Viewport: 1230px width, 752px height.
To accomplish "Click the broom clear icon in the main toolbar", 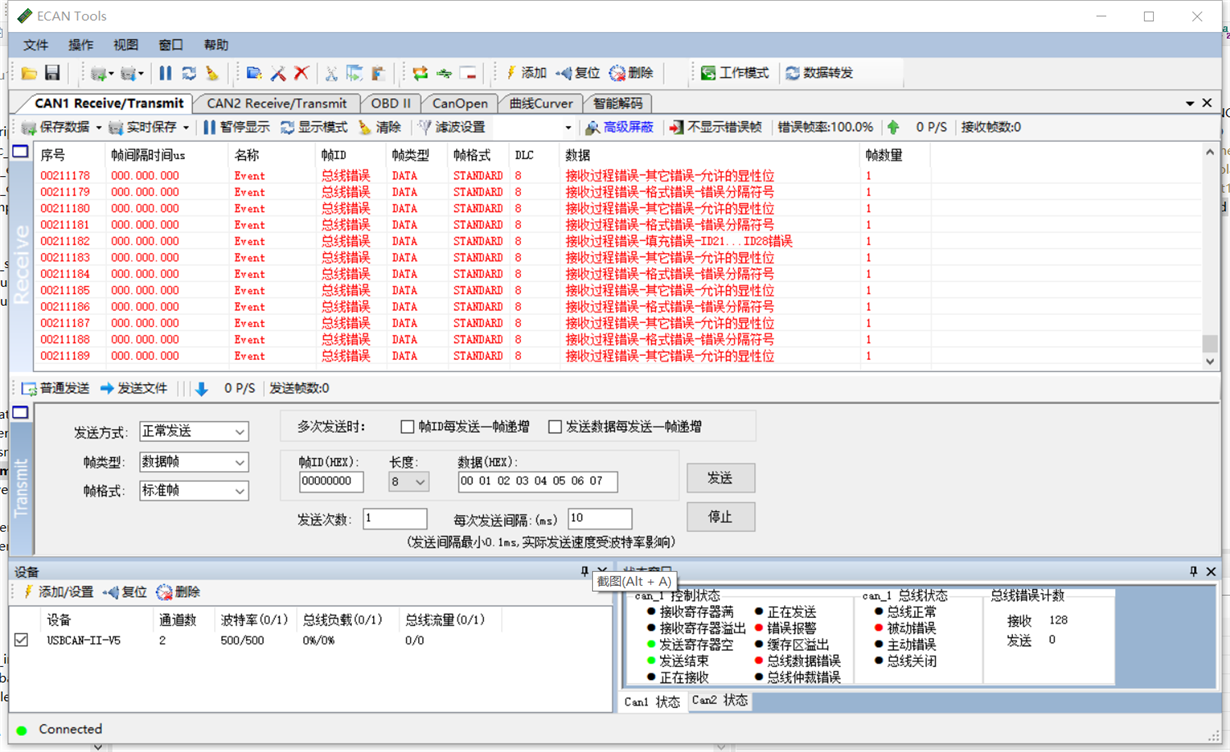I will coord(211,73).
